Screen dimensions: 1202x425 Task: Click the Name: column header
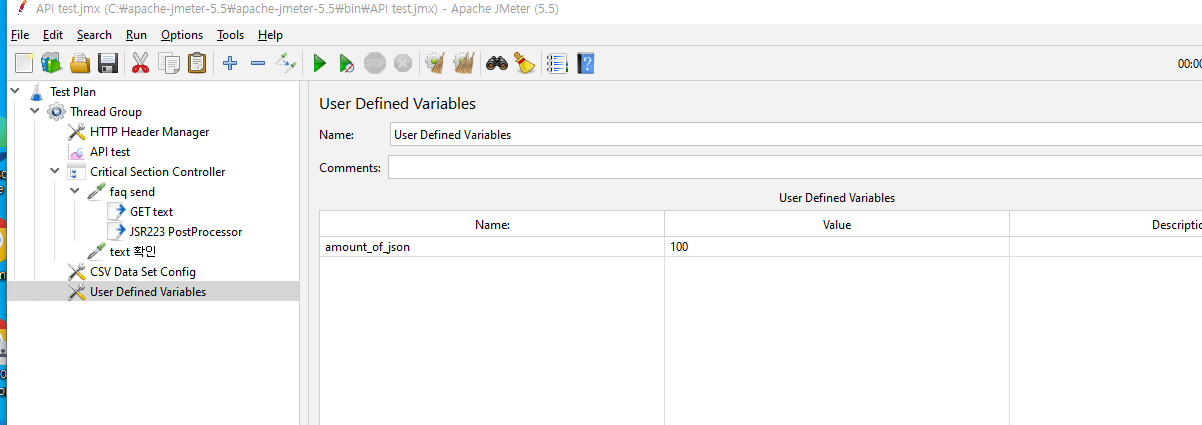pos(492,224)
